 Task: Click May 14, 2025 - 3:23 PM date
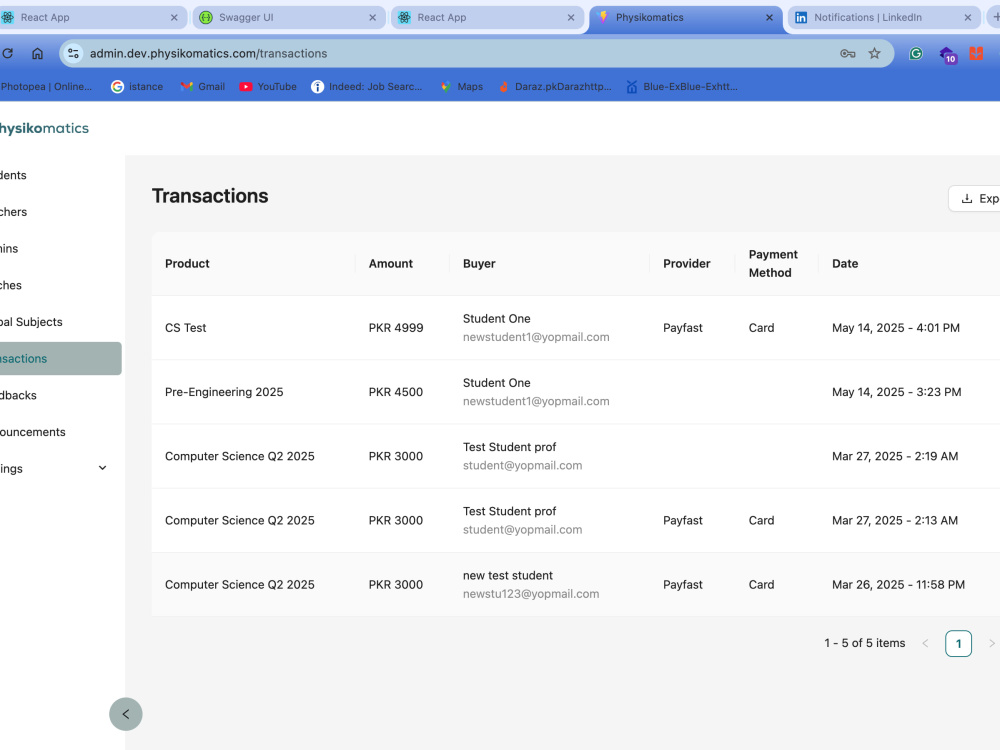tap(896, 392)
